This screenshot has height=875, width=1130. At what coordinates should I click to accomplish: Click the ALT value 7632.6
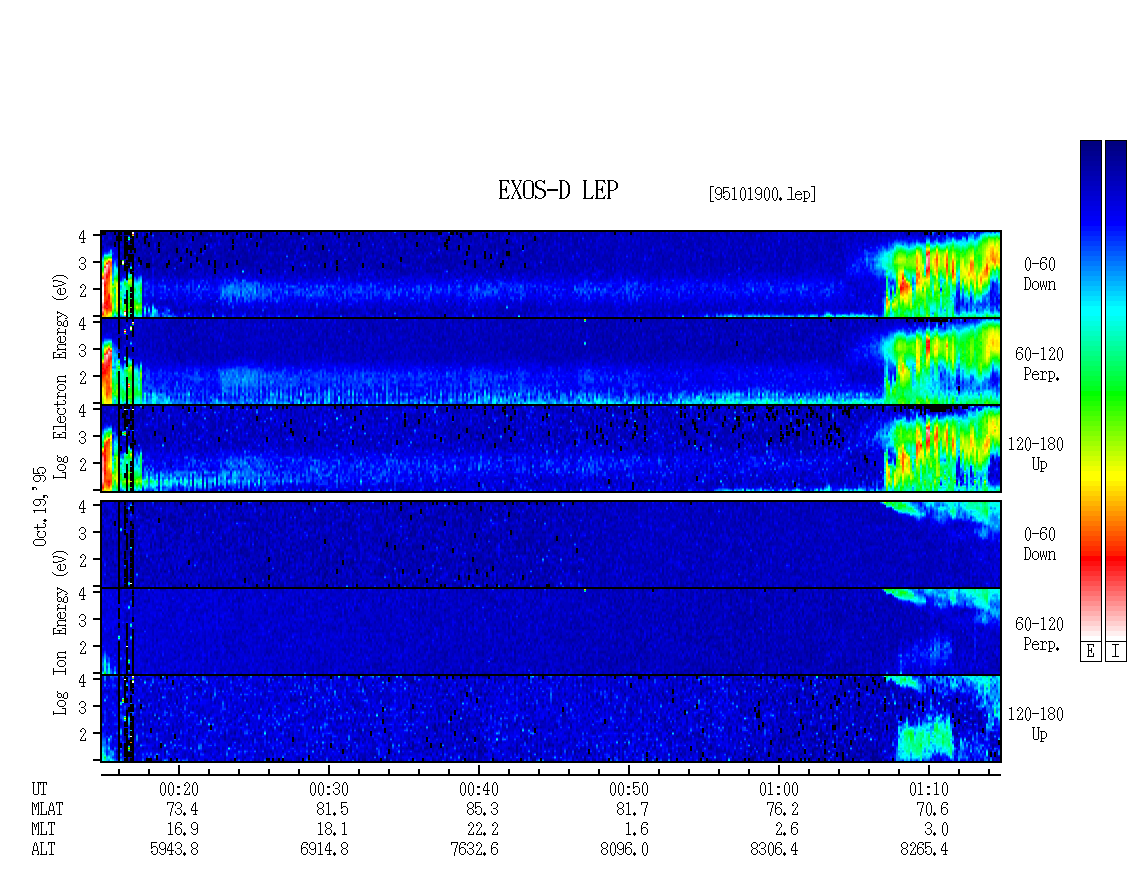(474, 850)
